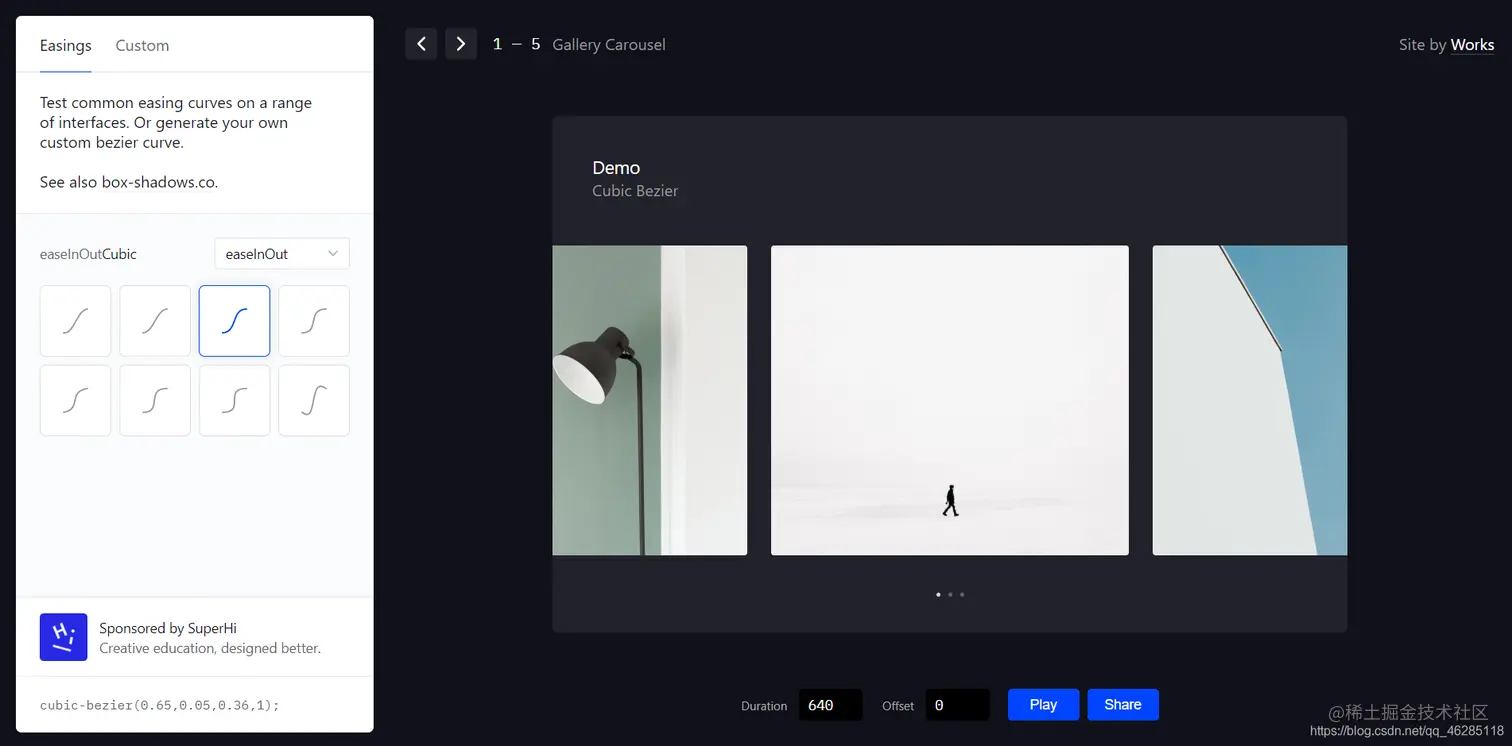
Task: Select the first easing curve tile in the top row
Action: click(x=75, y=321)
